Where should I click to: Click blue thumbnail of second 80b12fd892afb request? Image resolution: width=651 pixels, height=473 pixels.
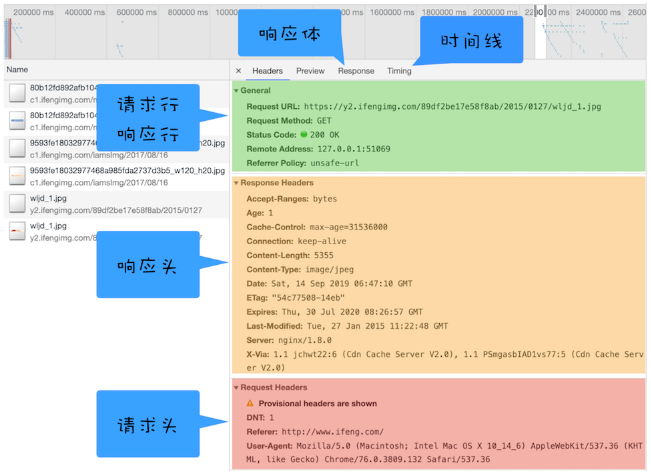coord(17,121)
